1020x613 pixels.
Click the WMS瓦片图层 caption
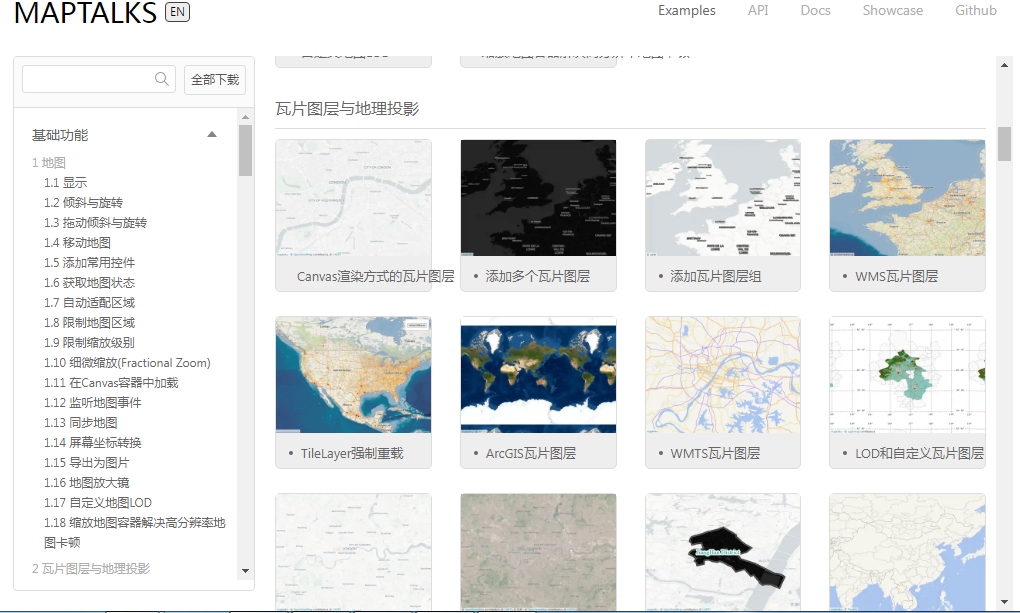(x=896, y=277)
